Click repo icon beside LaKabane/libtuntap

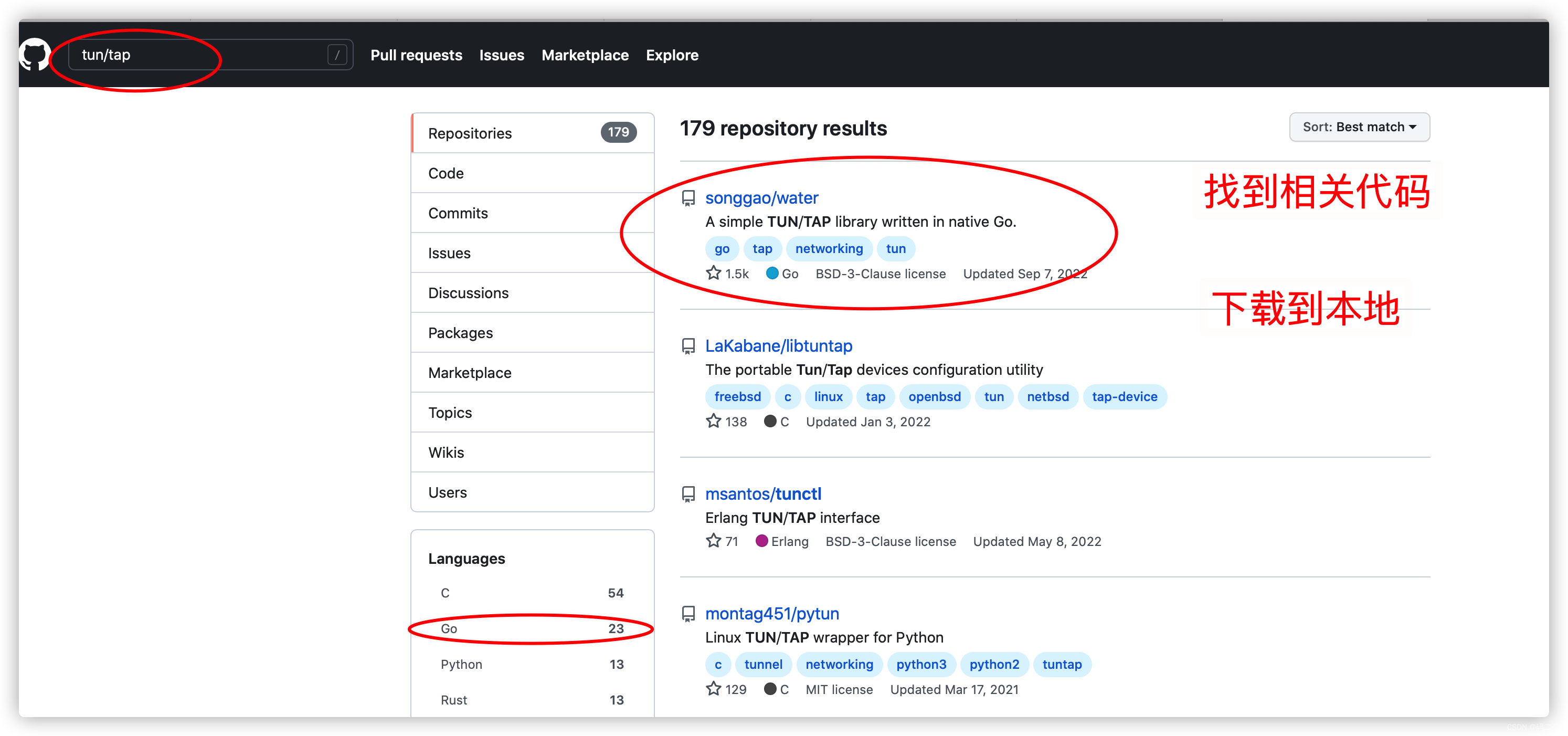[688, 346]
